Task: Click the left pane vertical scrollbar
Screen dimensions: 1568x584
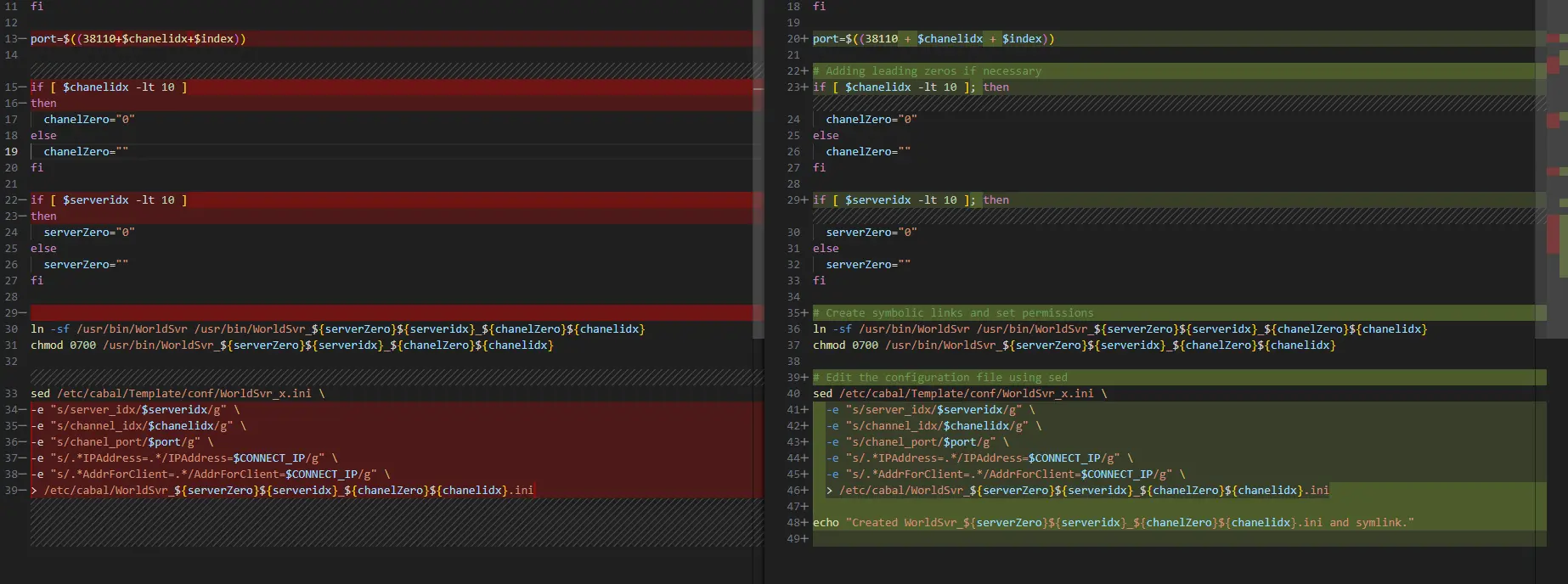Action: click(x=758, y=170)
